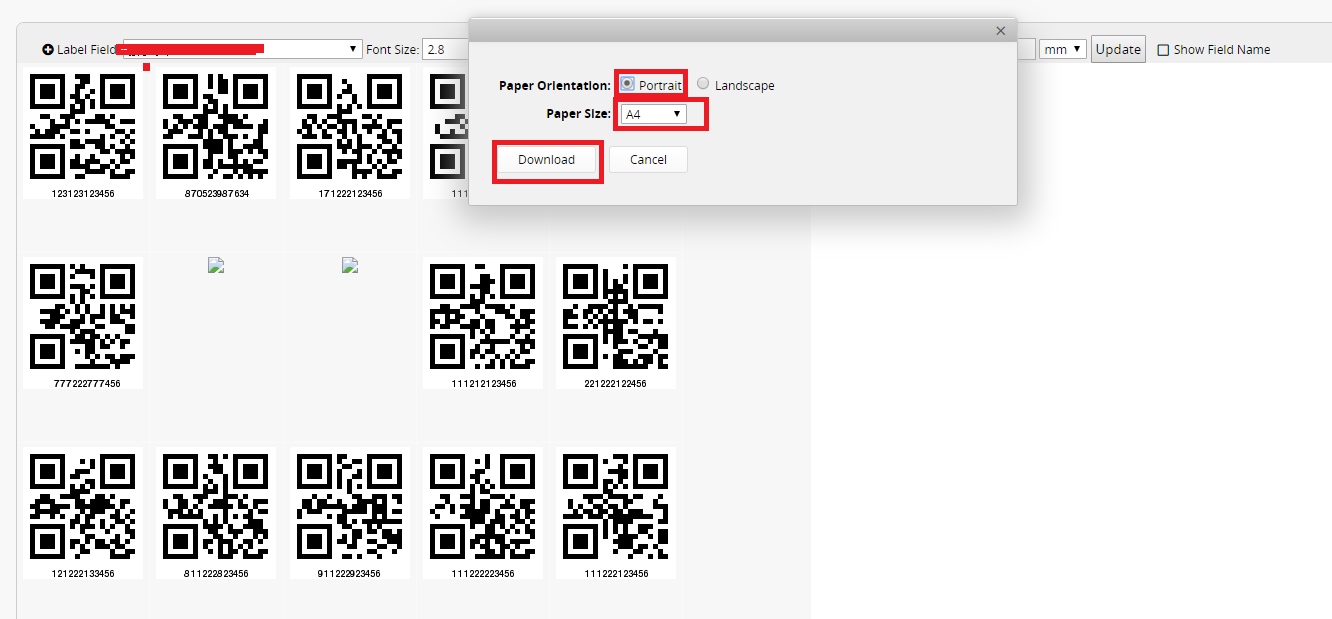Select the QR code labeled 171222123456
Image resolution: width=1332 pixels, height=619 pixels.
pos(350,126)
